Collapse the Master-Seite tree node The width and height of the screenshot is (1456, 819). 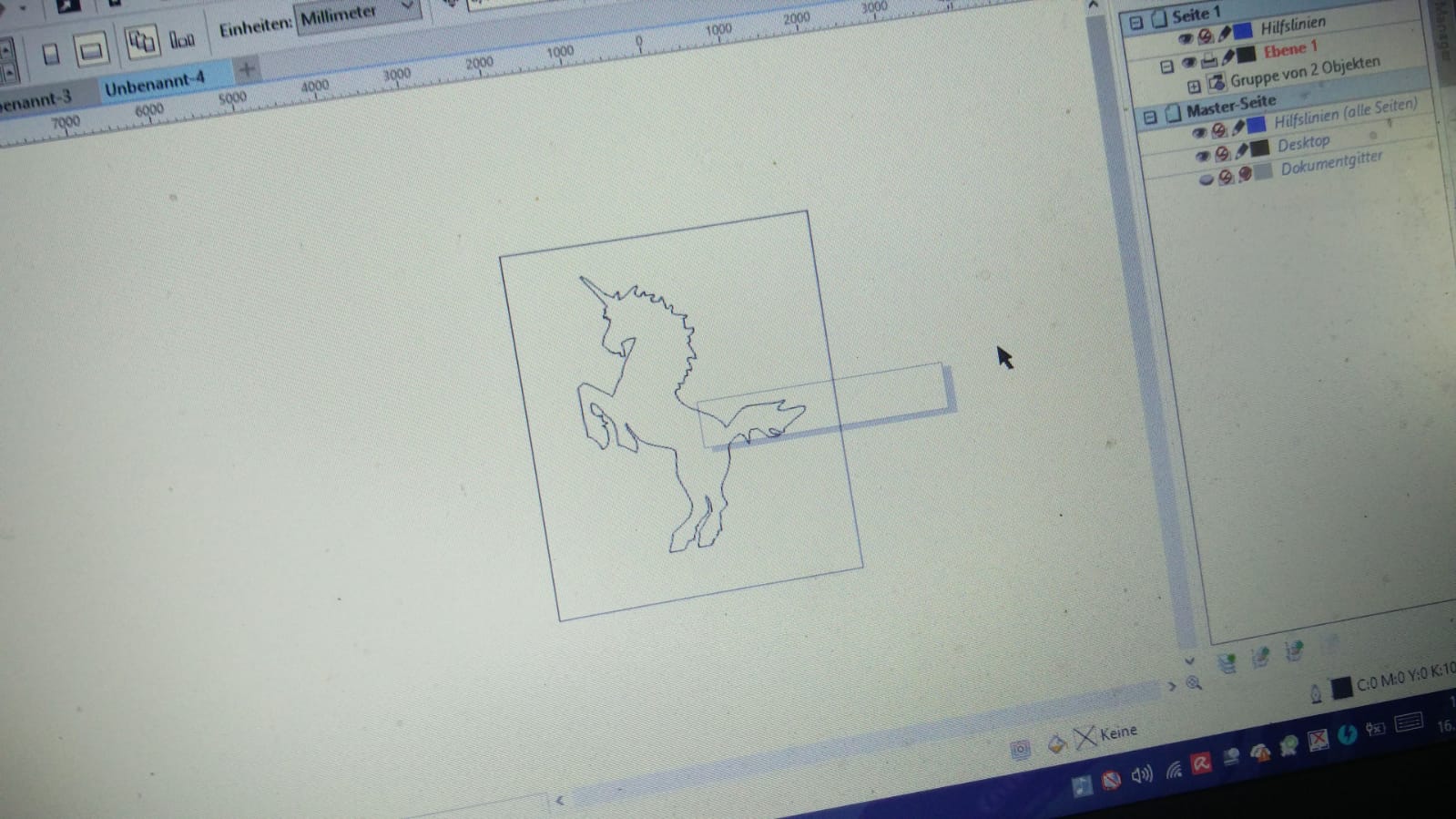[1150, 117]
